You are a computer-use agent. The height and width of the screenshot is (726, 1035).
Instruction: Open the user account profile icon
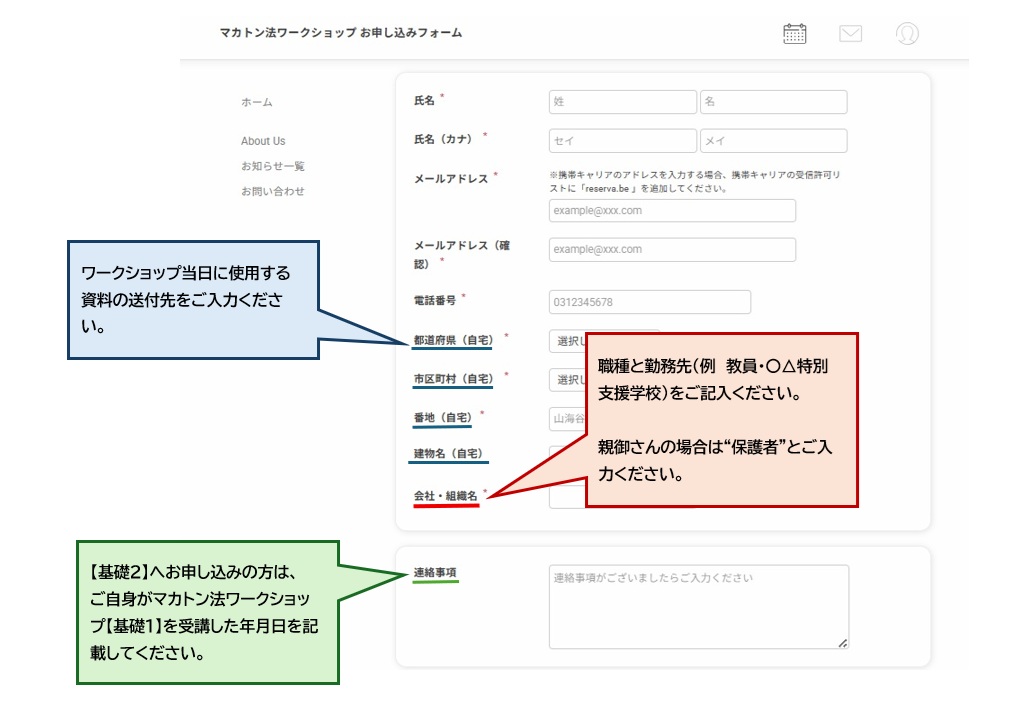907,34
